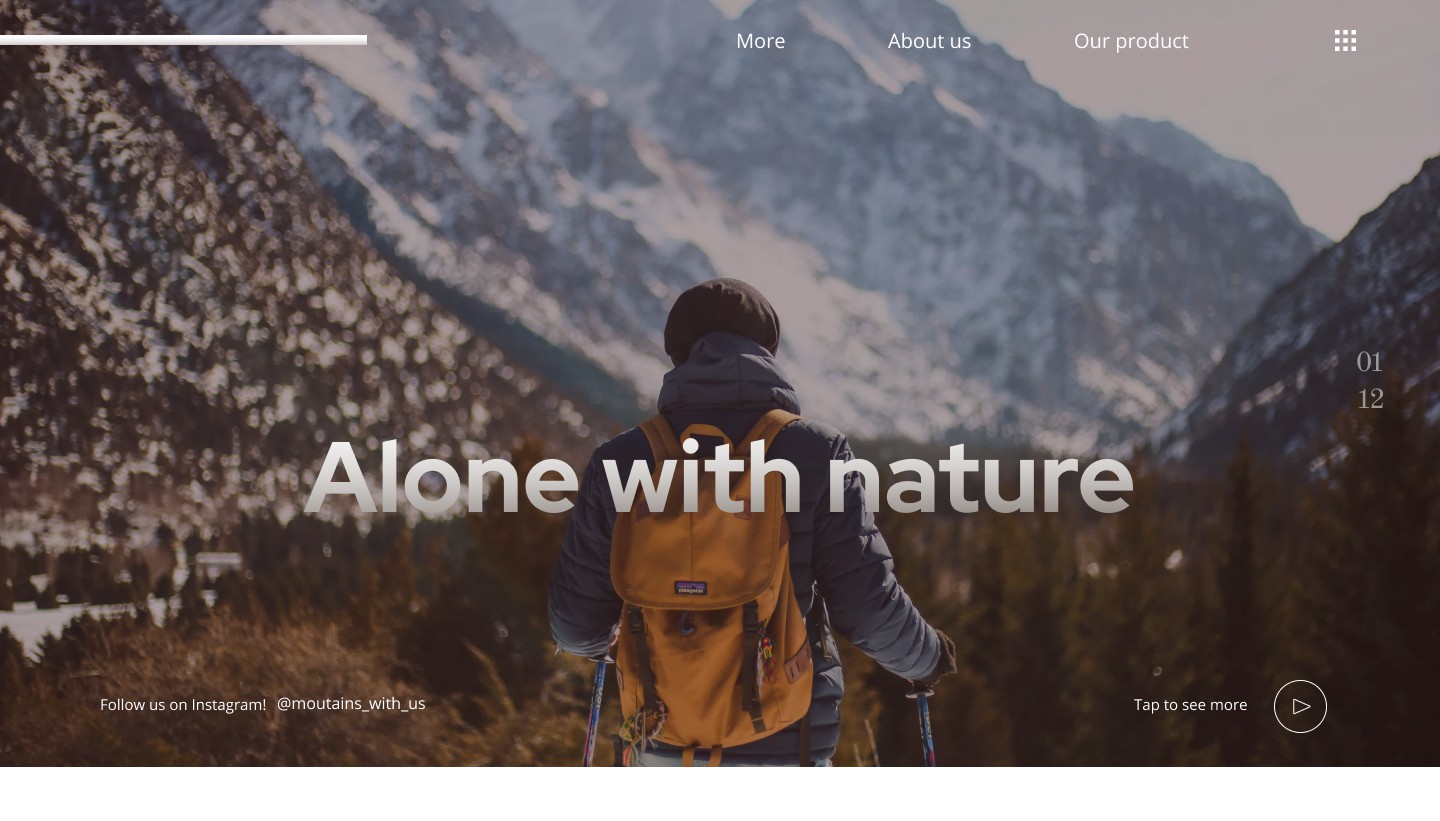
Task: Open the Our product nav link
Action: coord(1131,41)
